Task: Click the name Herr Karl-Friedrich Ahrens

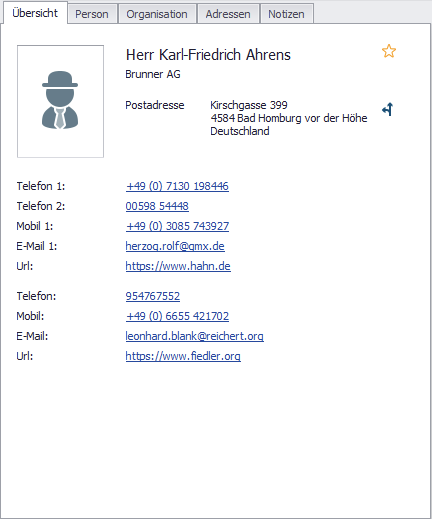Action: tap(208, 55)
